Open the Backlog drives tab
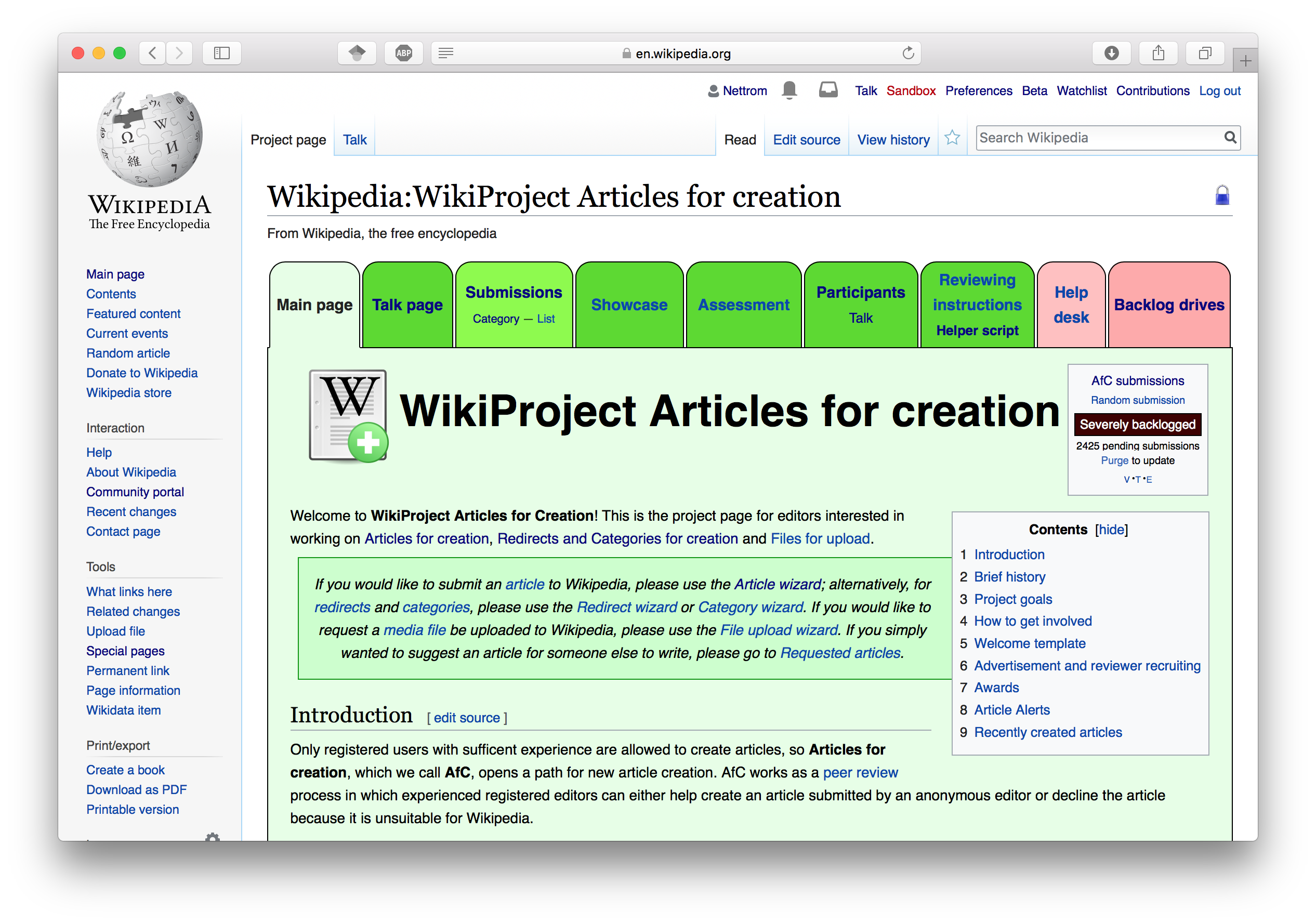The width and height of the screenshot is (1316, 924). coord(1169,305)
